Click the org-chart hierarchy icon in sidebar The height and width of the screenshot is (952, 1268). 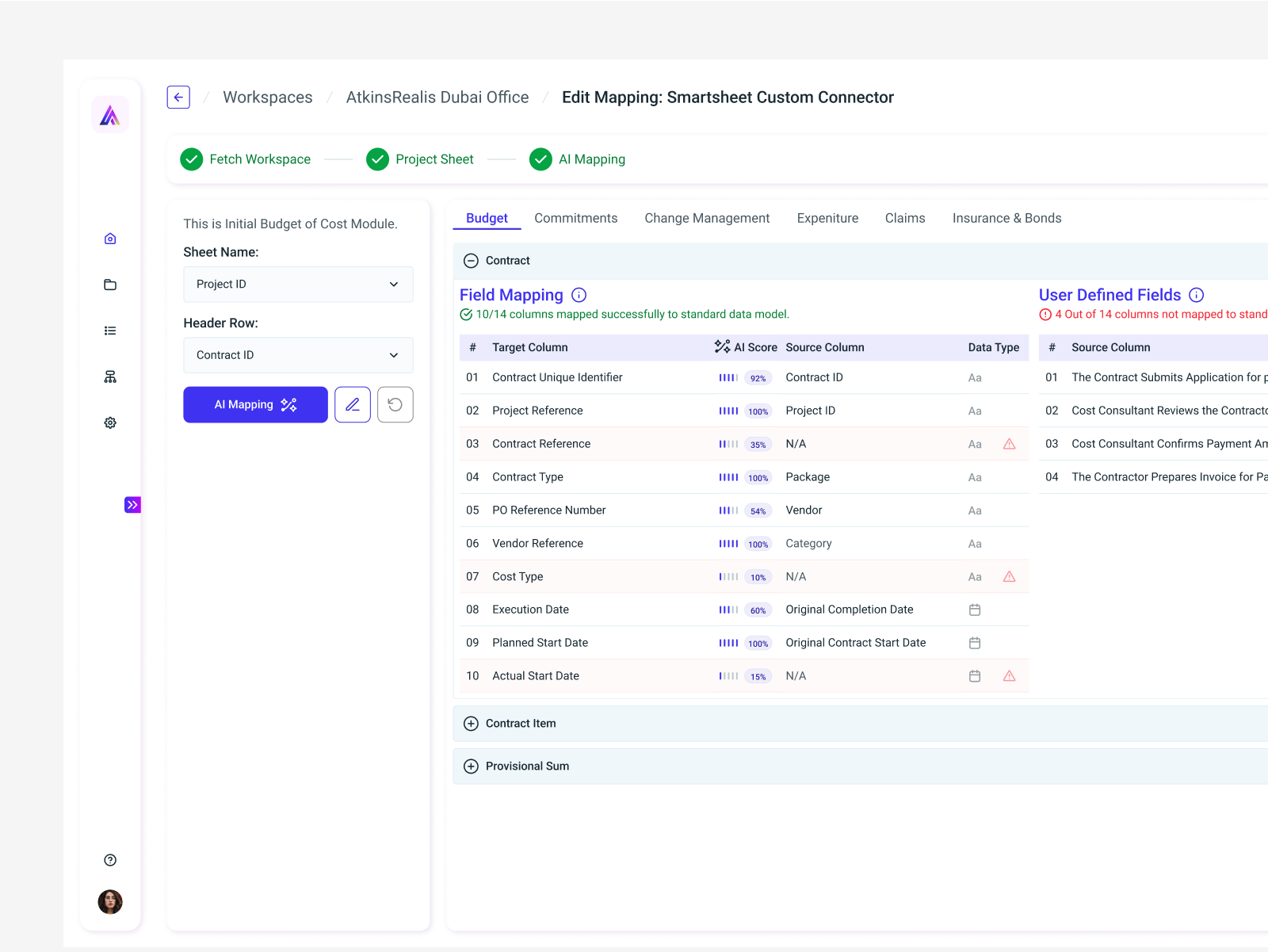pos(109,377)
